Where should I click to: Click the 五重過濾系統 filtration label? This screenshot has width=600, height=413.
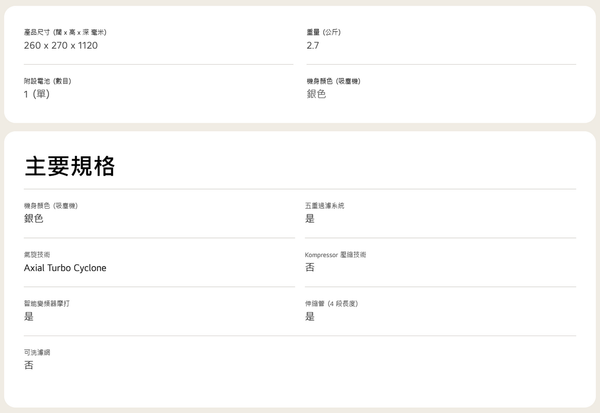coord(324,206)
